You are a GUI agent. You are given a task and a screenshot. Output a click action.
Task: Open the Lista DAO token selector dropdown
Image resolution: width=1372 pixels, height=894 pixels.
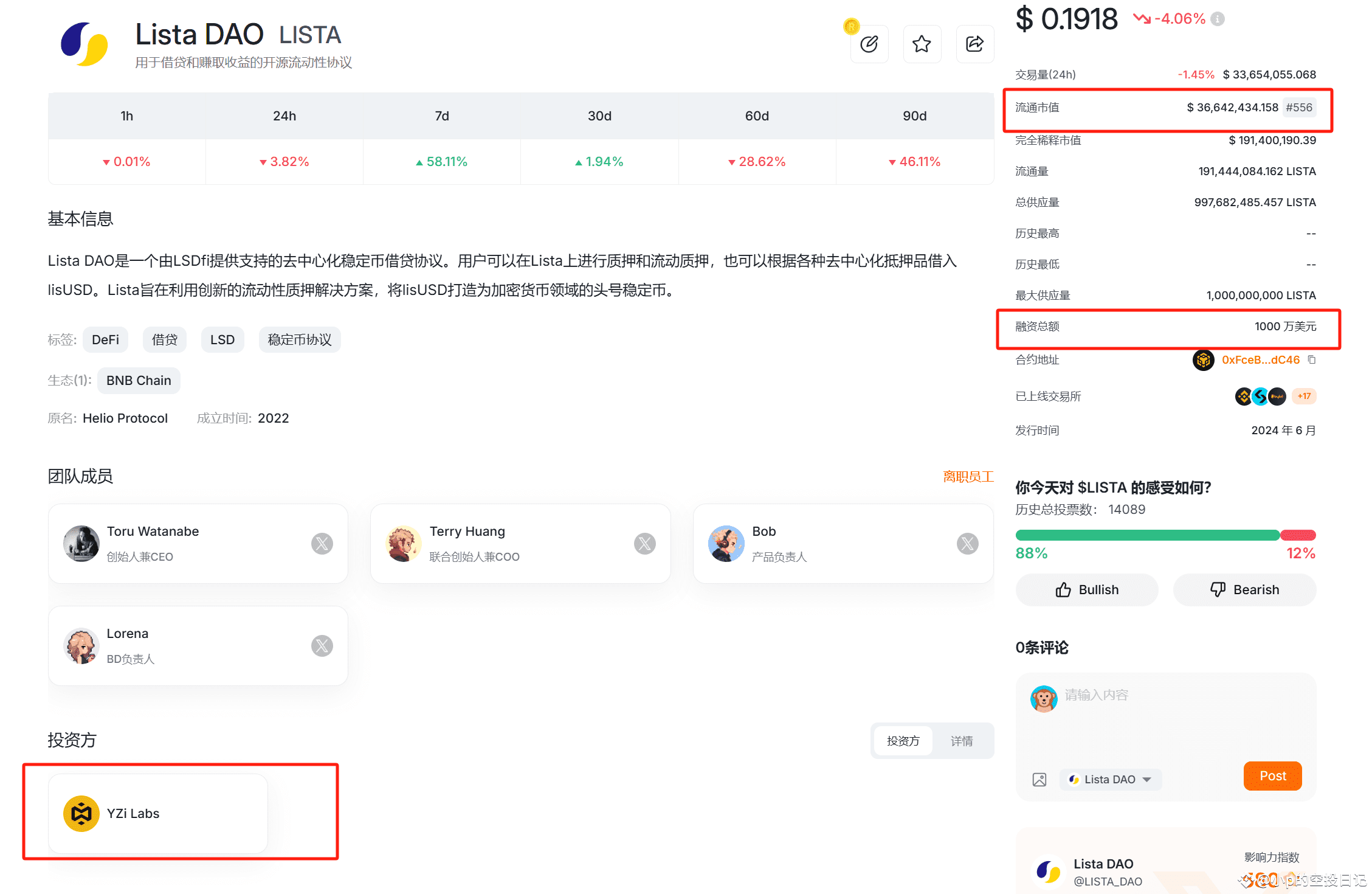[x=1110, y=779]
